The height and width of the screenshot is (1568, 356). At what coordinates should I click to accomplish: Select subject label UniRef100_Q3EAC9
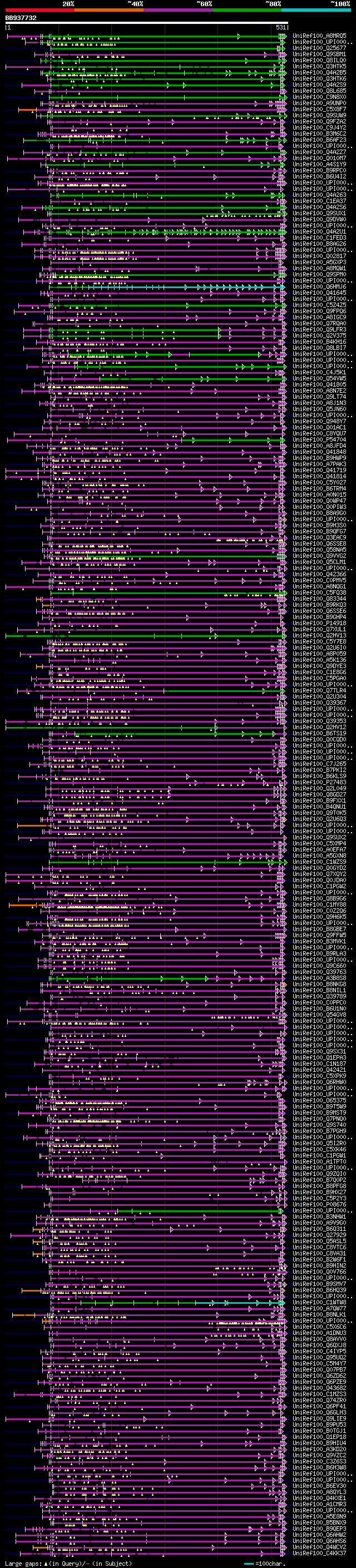[319, 537]
